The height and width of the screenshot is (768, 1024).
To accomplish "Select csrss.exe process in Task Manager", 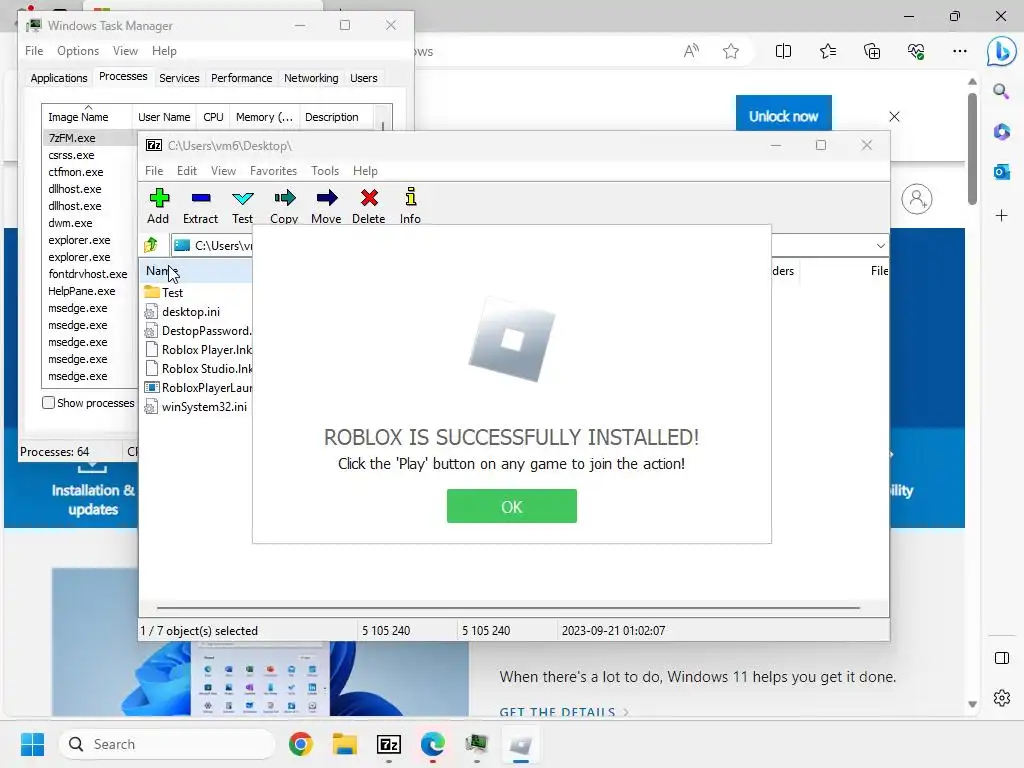I will [x=71, y=155].
